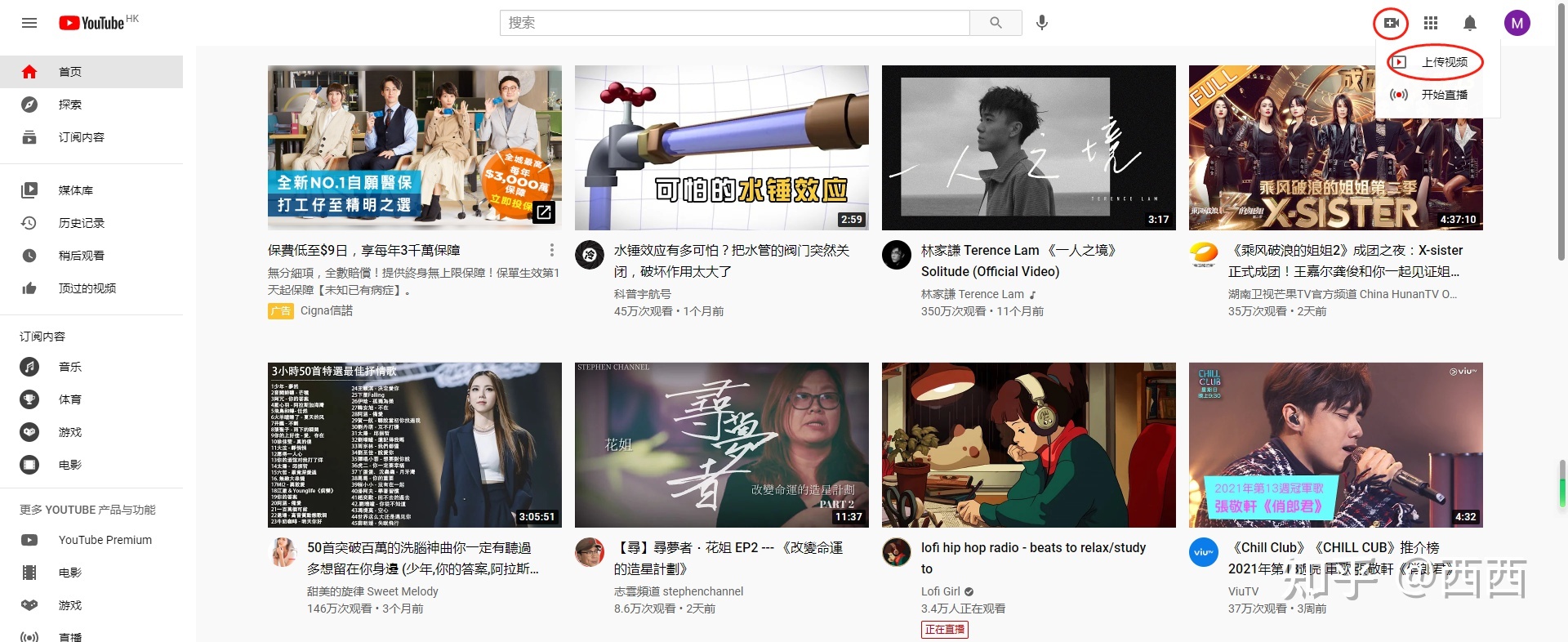1568x642 pixels.
Task: Click the 科普宇航号 channel avatar
Action: pyautogui.click(x=590, y=255)
